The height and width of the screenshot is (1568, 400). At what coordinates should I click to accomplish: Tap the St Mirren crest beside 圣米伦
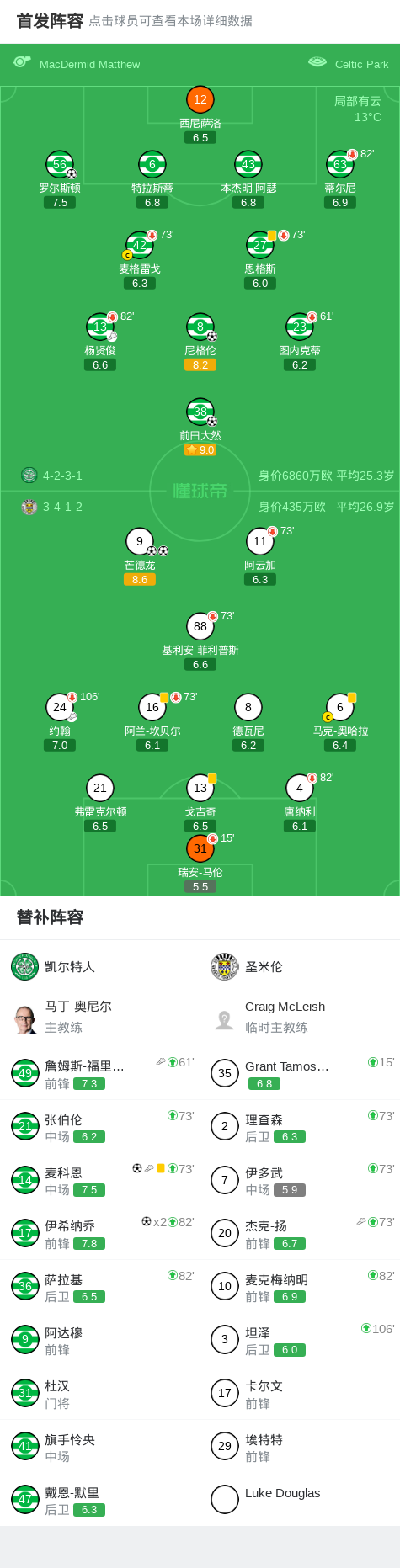coord(225,966)
